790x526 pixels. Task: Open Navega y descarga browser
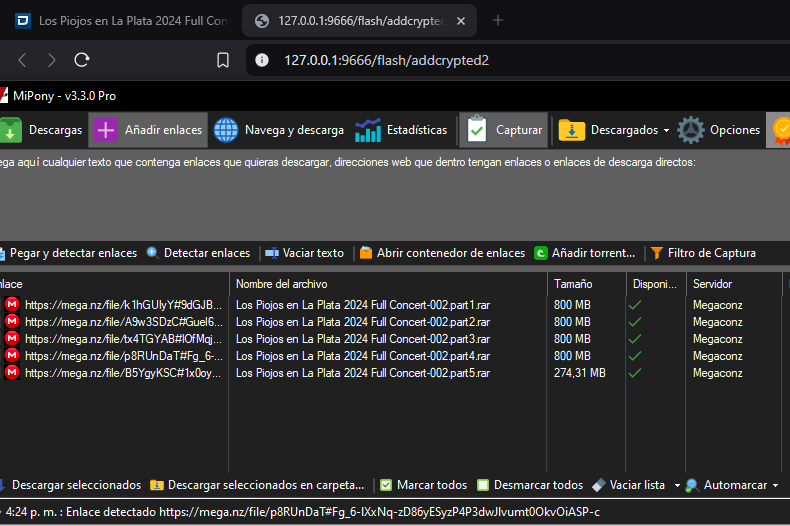click(x=279, y=130)
